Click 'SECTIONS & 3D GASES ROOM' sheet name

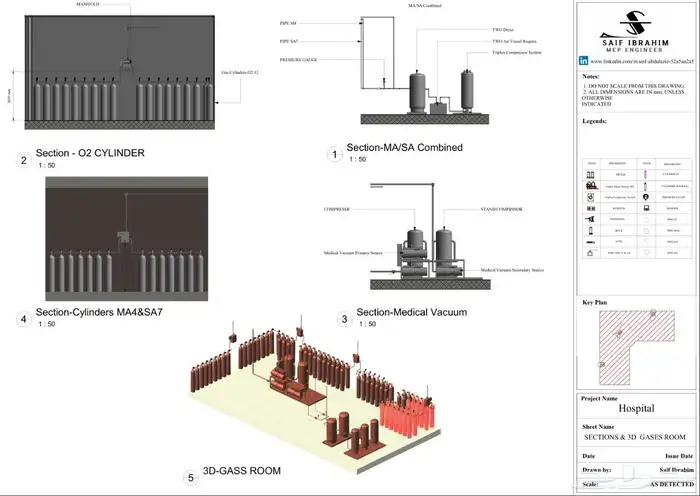636,438
